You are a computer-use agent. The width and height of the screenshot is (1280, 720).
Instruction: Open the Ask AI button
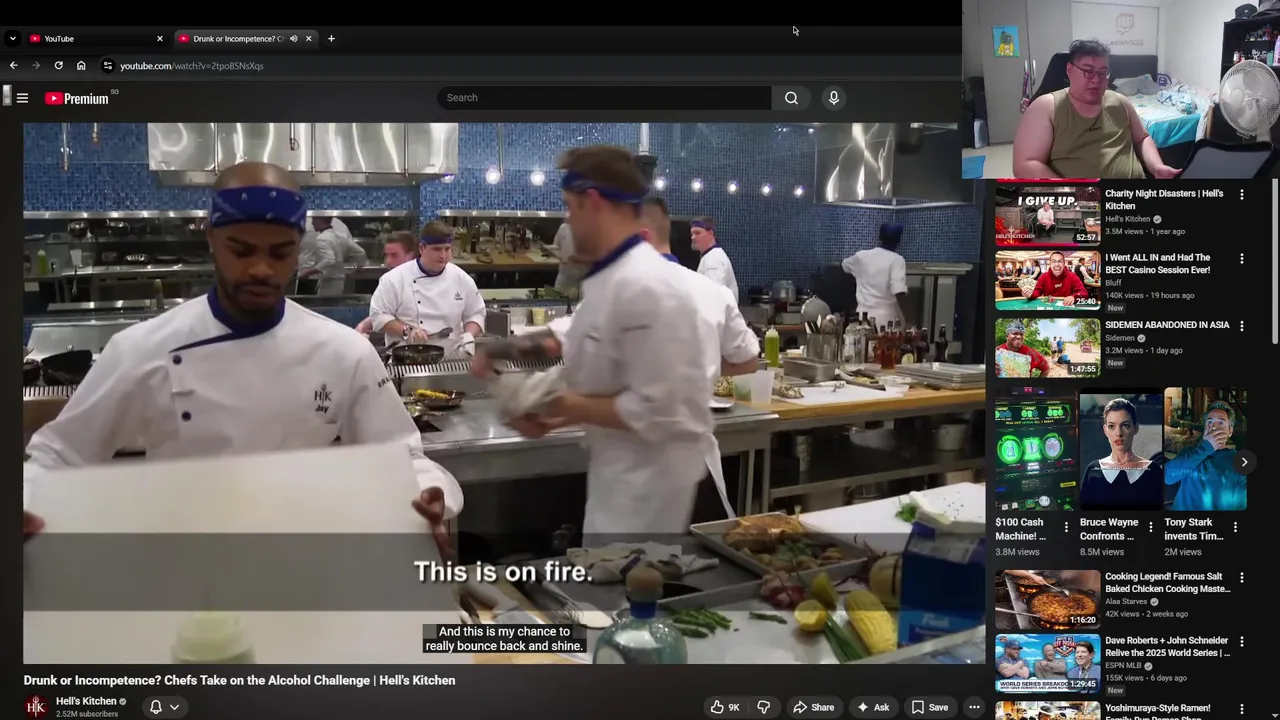pyautogui.click(x=872, y=707)
